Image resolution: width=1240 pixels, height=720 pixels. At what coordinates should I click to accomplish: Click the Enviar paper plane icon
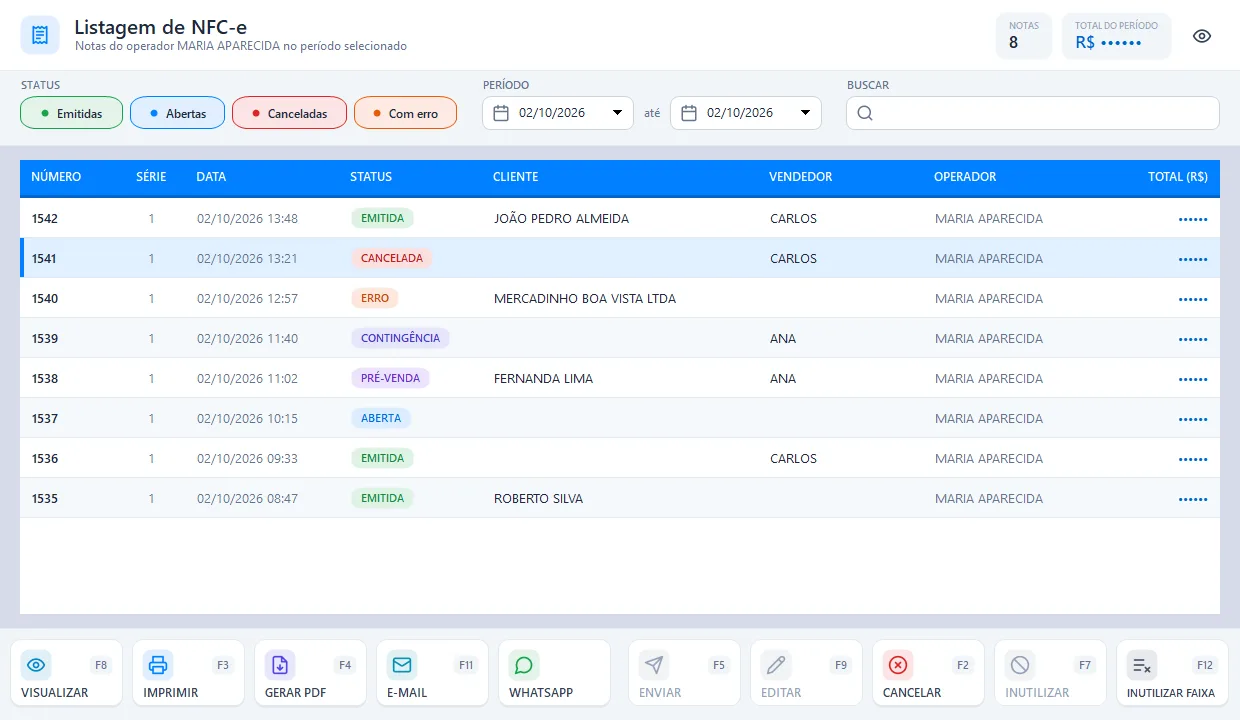tap(654, 665)
